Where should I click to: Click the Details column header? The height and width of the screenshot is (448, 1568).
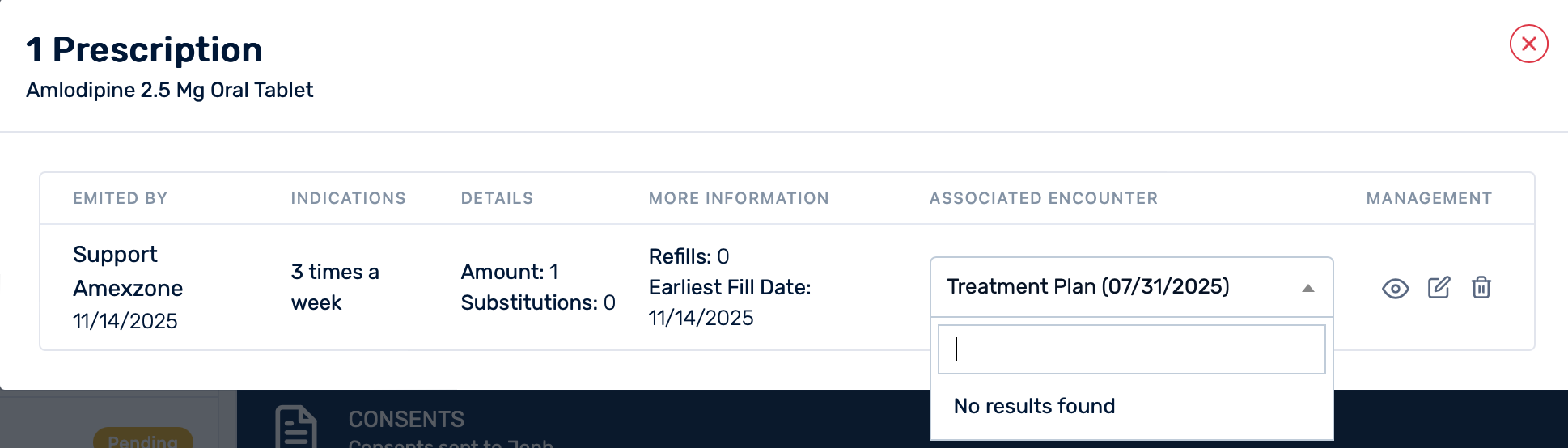click(497, 198)
